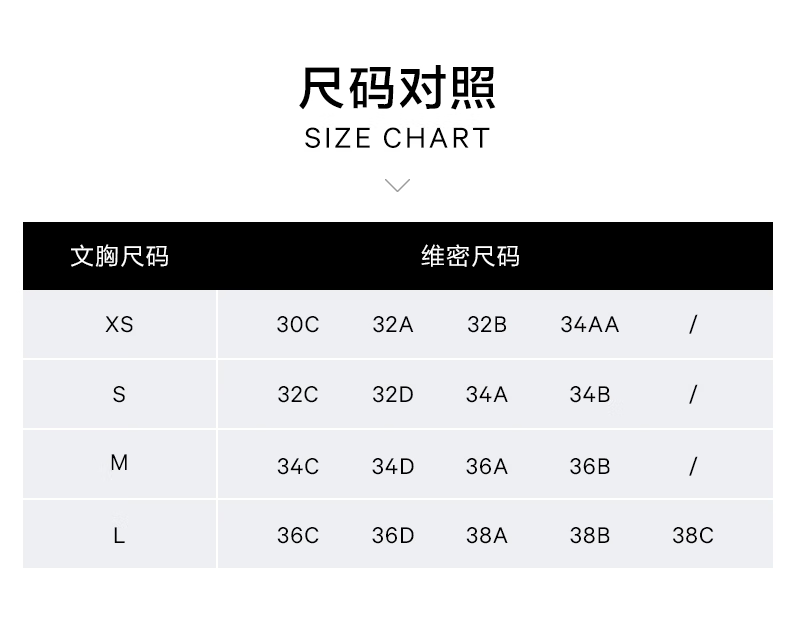The image size is (790, 620).
Task: Select the 维密尺码 column header
Action: [470, 256]
